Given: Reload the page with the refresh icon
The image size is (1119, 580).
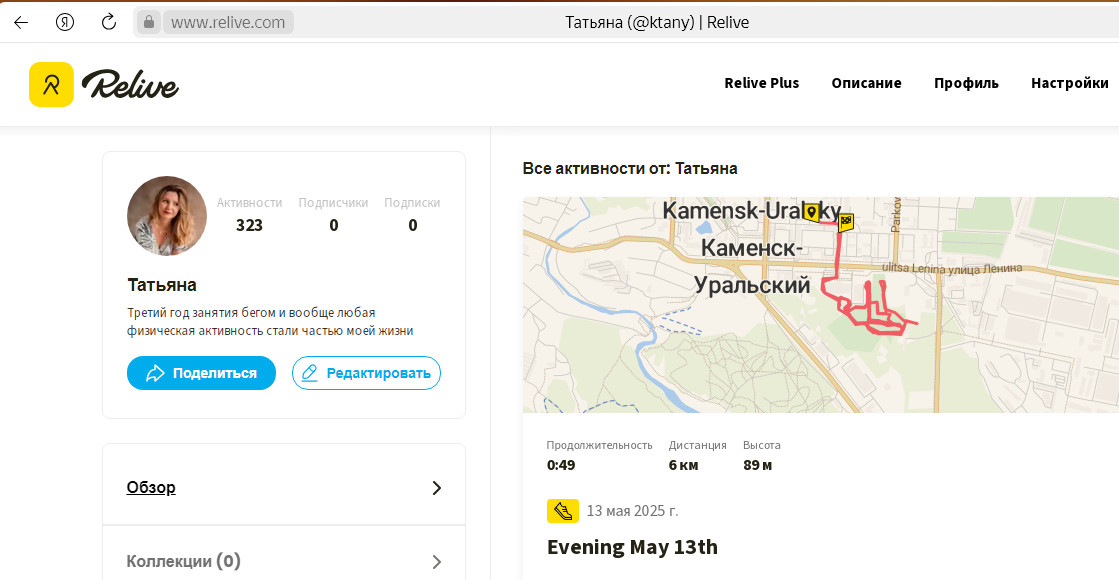Looking at the screenshot, I should tap(108, 22).
